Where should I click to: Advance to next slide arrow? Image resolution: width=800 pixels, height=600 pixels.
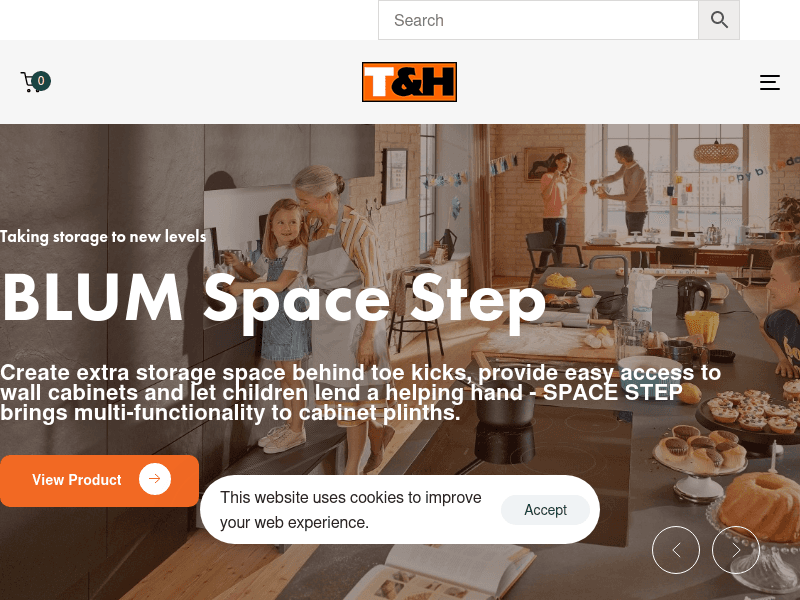click(x=736, y=550)
